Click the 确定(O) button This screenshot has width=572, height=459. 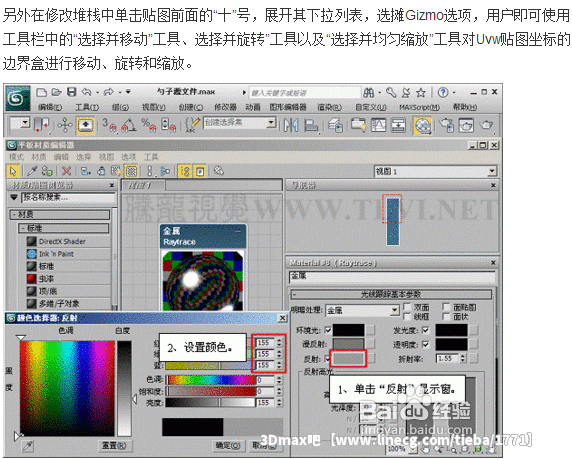click(228, 446)
